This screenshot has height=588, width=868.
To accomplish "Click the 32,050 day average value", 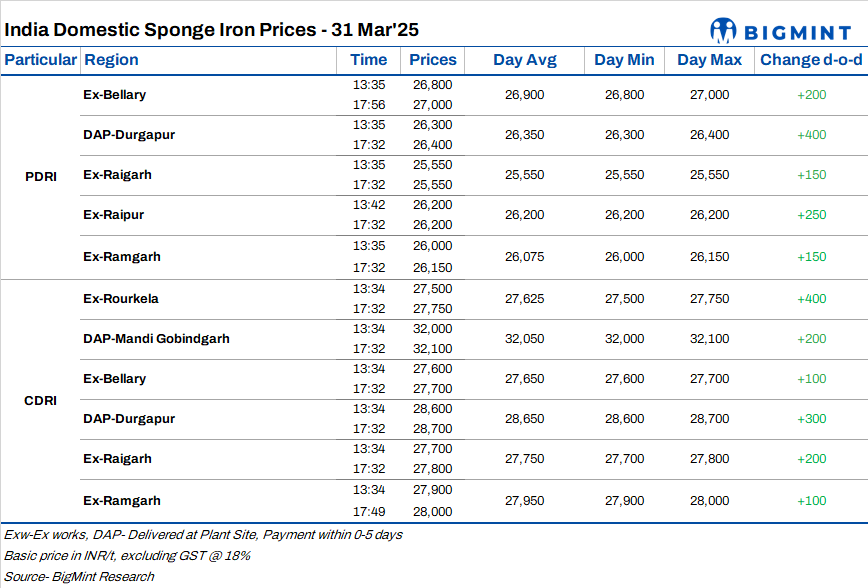I will click(525, 339).
